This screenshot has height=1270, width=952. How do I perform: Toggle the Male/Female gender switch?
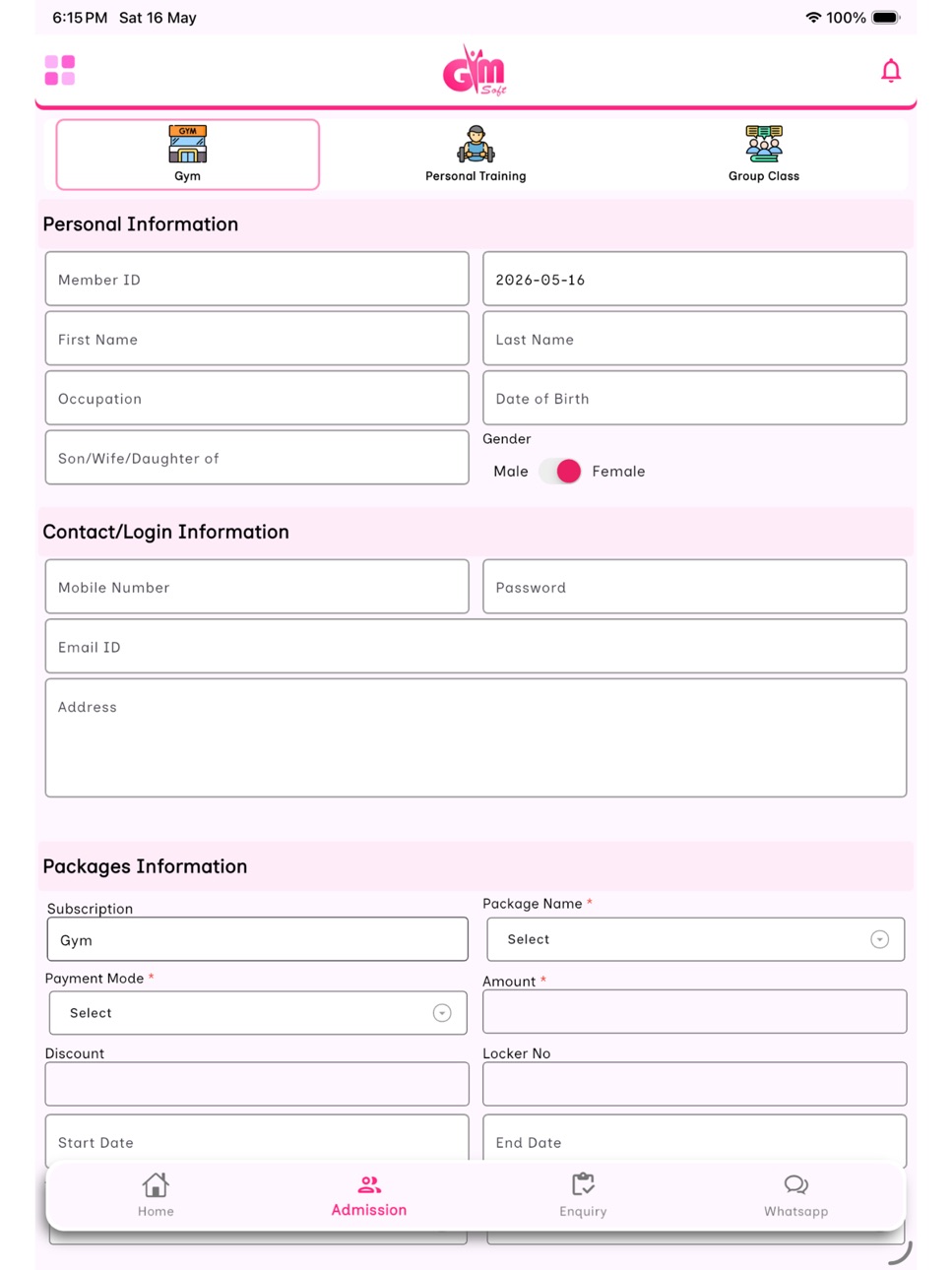click(x=560, y=472)
